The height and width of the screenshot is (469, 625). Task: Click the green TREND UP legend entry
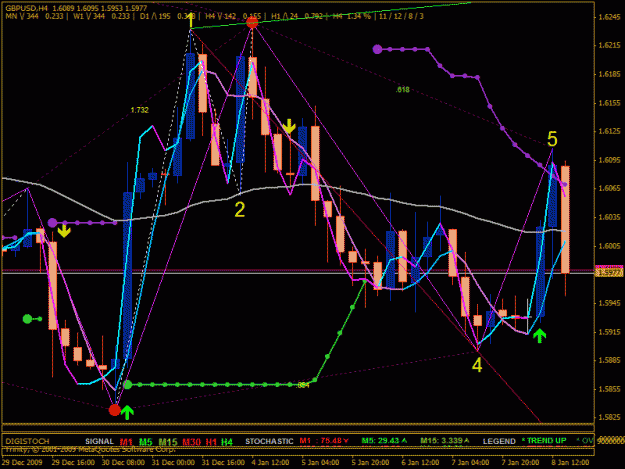[x=544, y=440]
